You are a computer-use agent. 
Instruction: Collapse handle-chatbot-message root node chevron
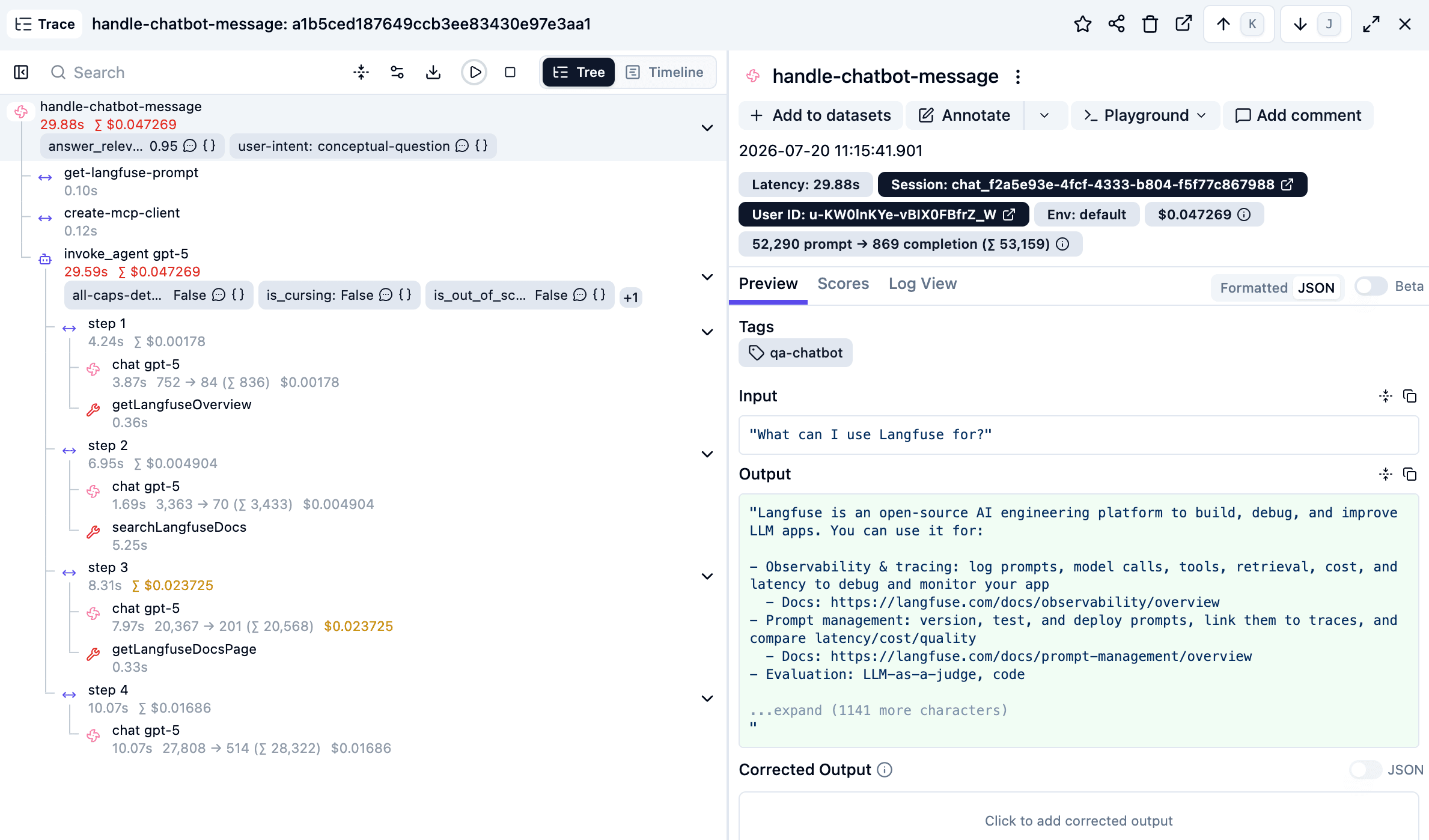[x=707, y=128]
